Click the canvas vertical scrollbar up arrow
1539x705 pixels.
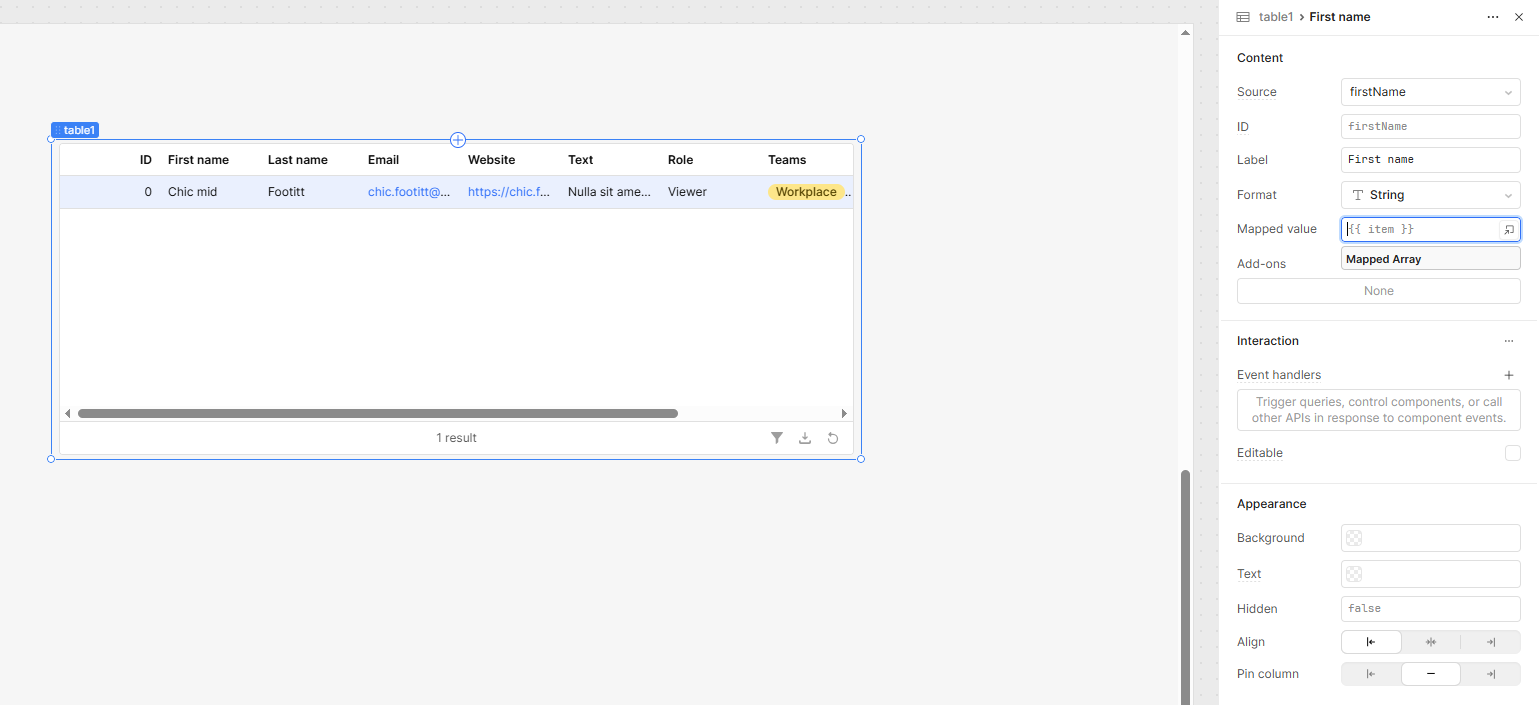tap(1186, 33)
